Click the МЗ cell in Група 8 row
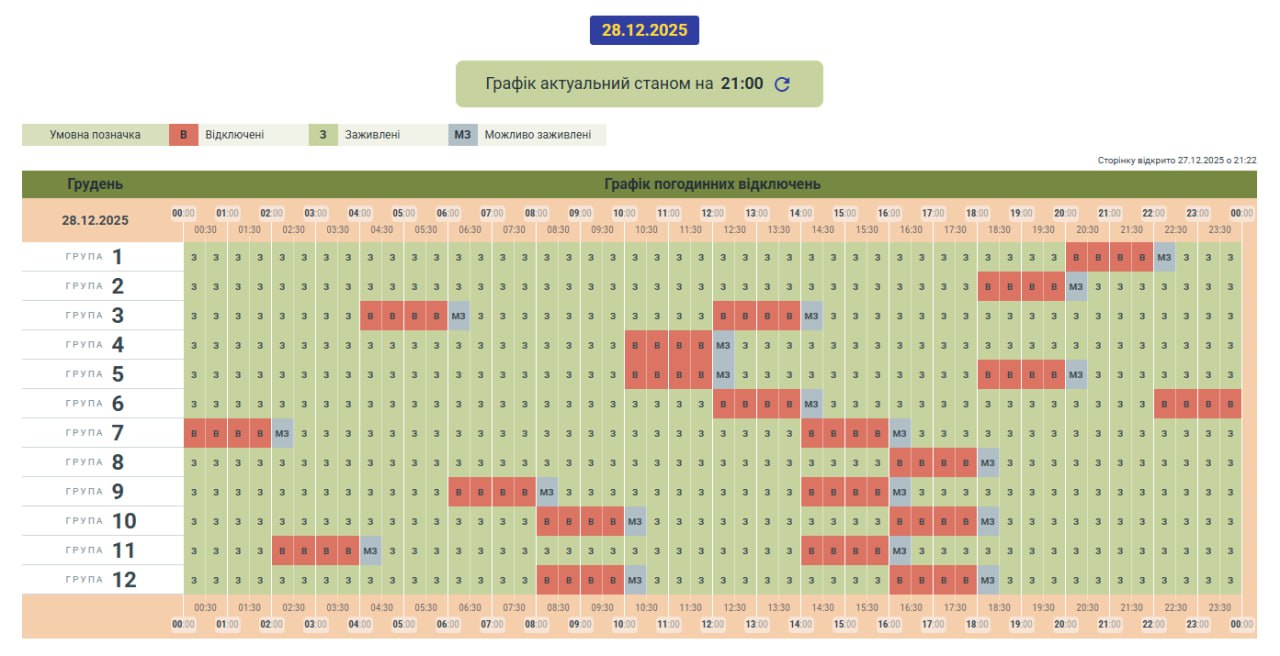The image size is (1280, 656). (x=988, y=463)
